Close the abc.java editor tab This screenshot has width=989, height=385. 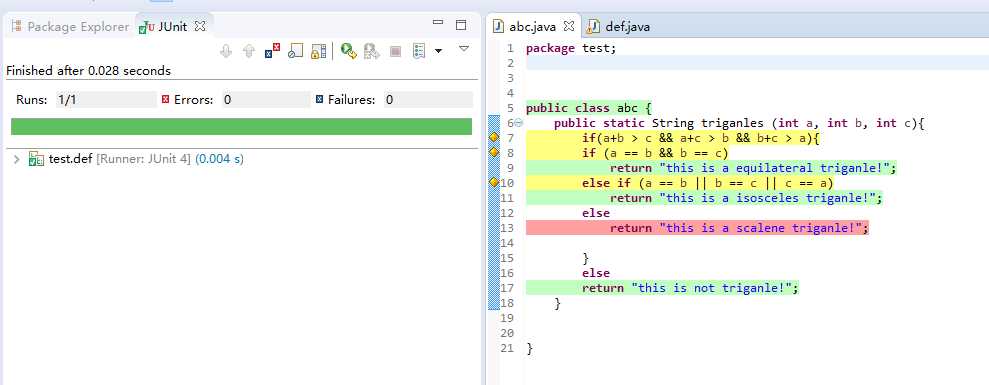[x=568, y=27]
